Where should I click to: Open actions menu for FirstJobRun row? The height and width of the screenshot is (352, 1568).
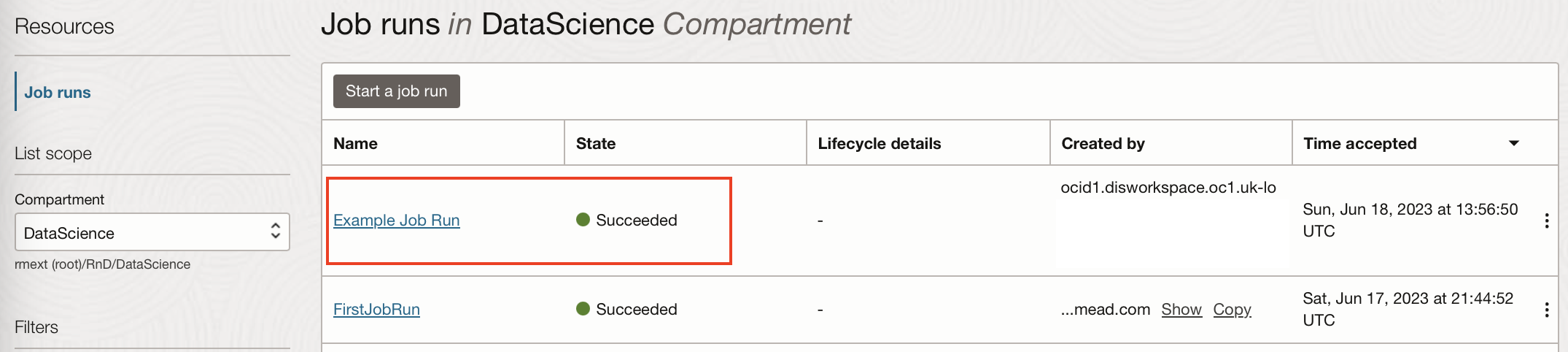point(1546,310)
